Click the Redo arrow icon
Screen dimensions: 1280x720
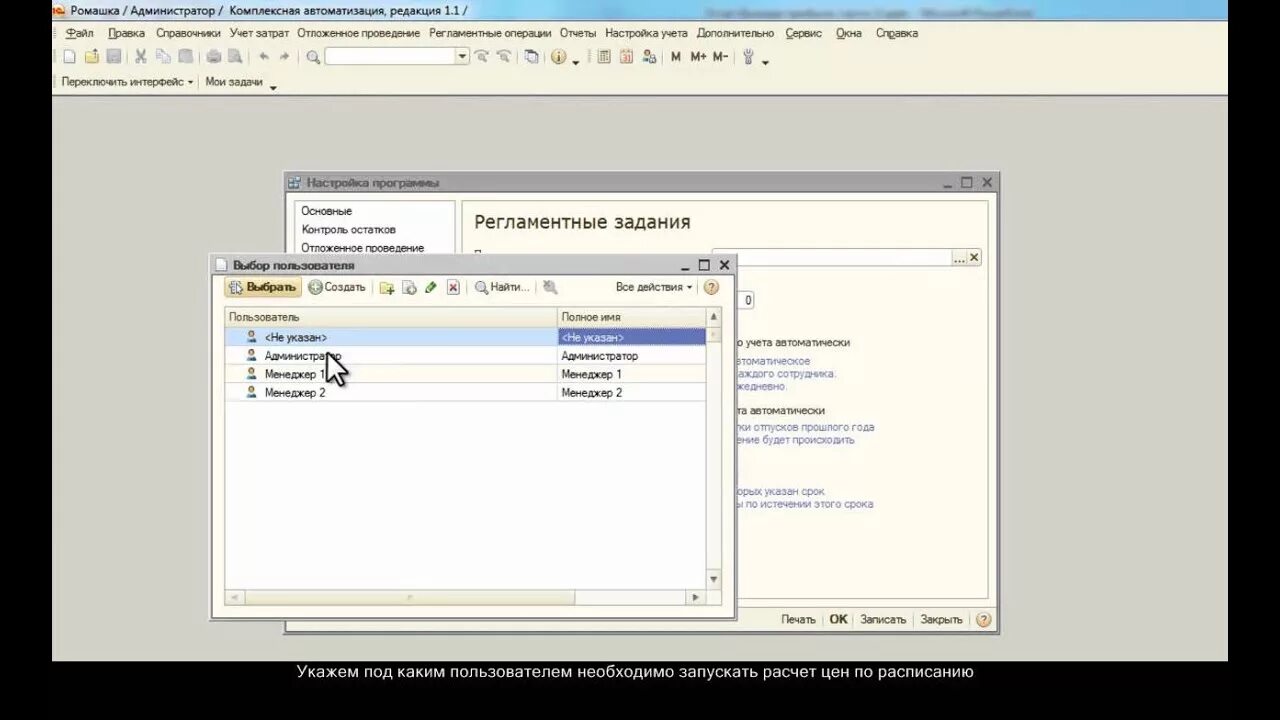[x=284, y=57]
